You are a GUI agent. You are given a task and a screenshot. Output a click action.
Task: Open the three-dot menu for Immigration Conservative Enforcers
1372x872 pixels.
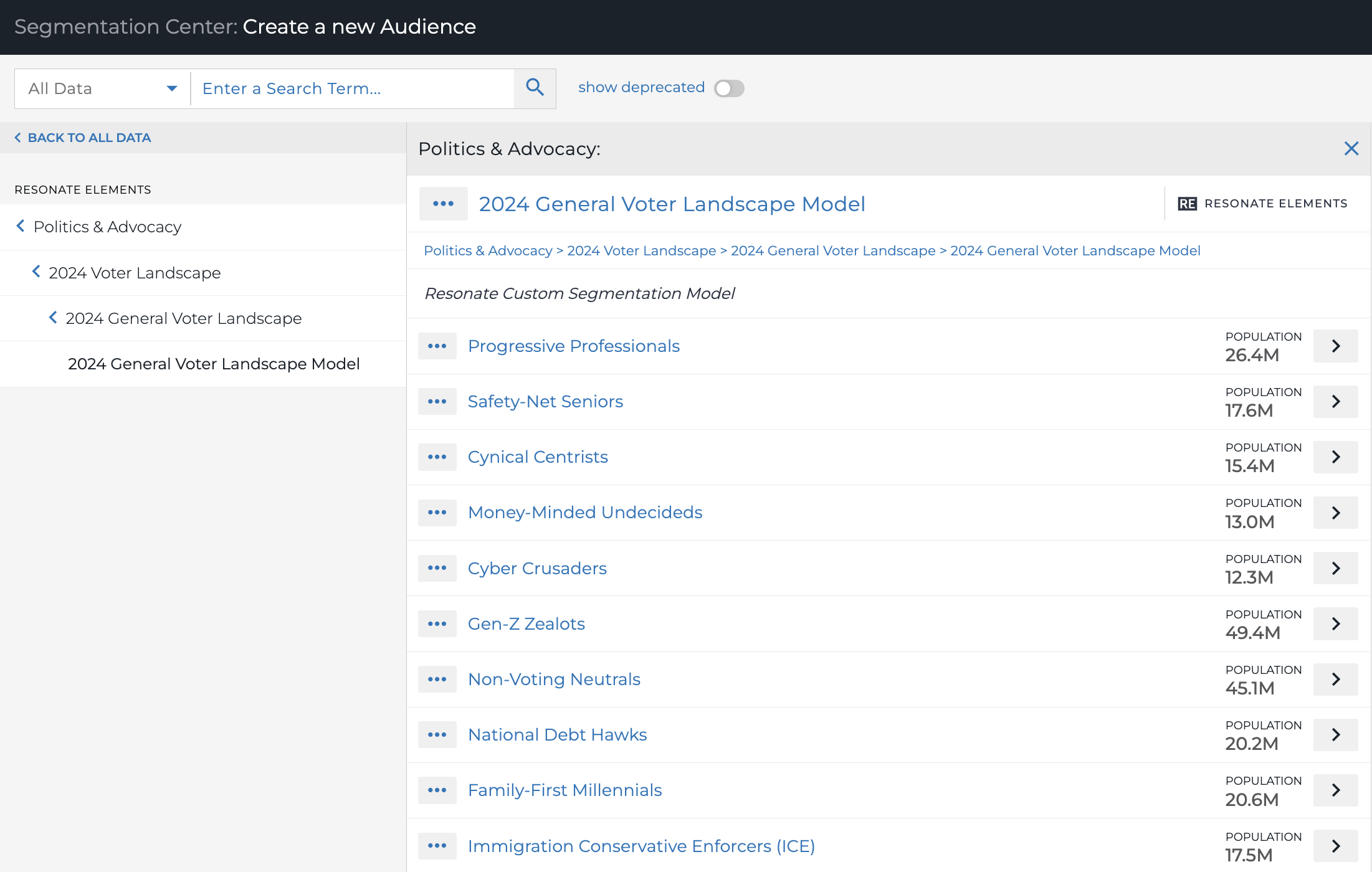437,846
